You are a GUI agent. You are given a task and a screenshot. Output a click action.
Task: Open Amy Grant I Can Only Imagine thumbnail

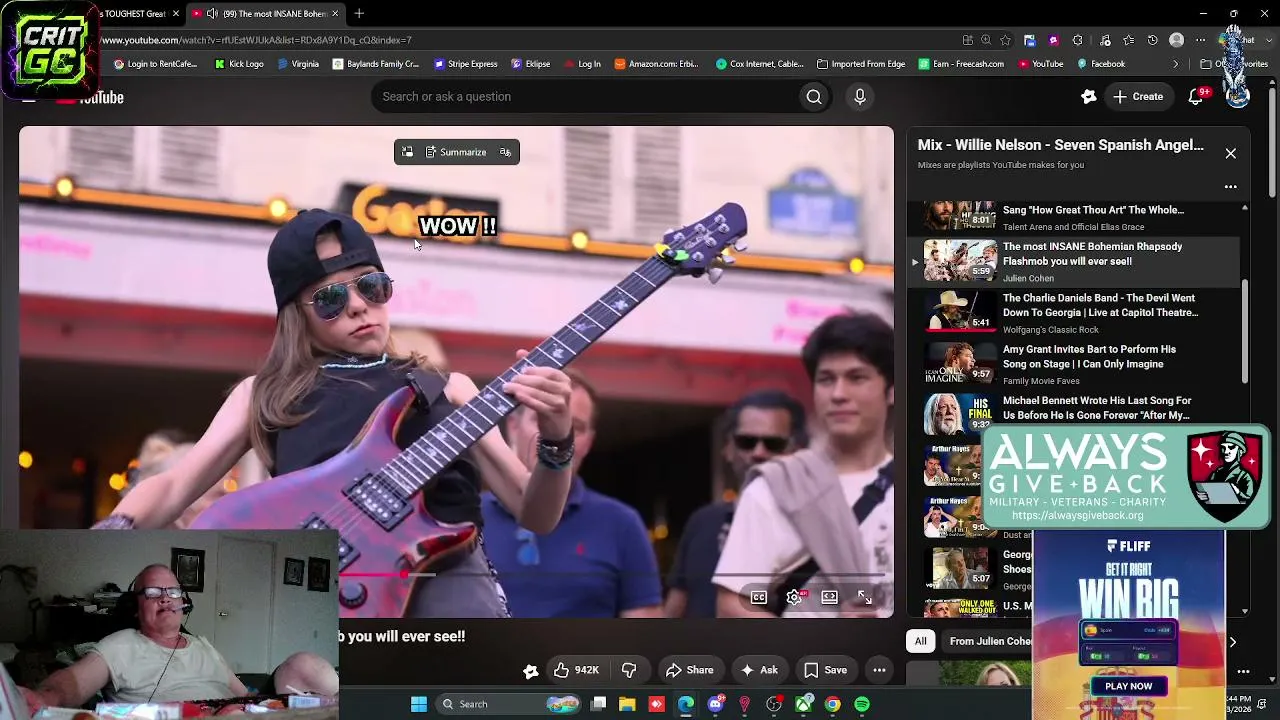[960, 364]
